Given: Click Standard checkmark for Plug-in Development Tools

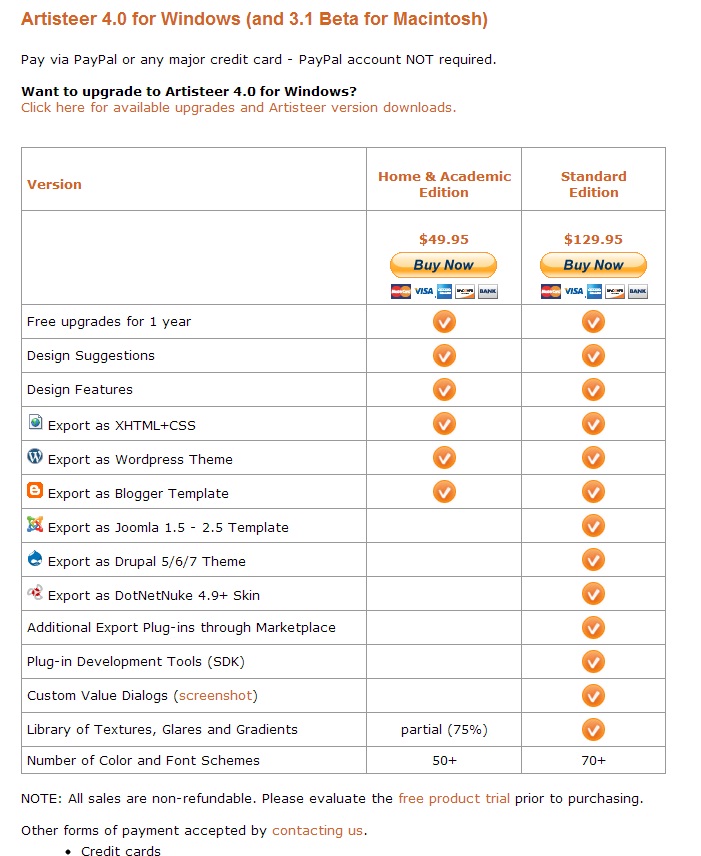Looking at the screenshot, I should (593, 661).
